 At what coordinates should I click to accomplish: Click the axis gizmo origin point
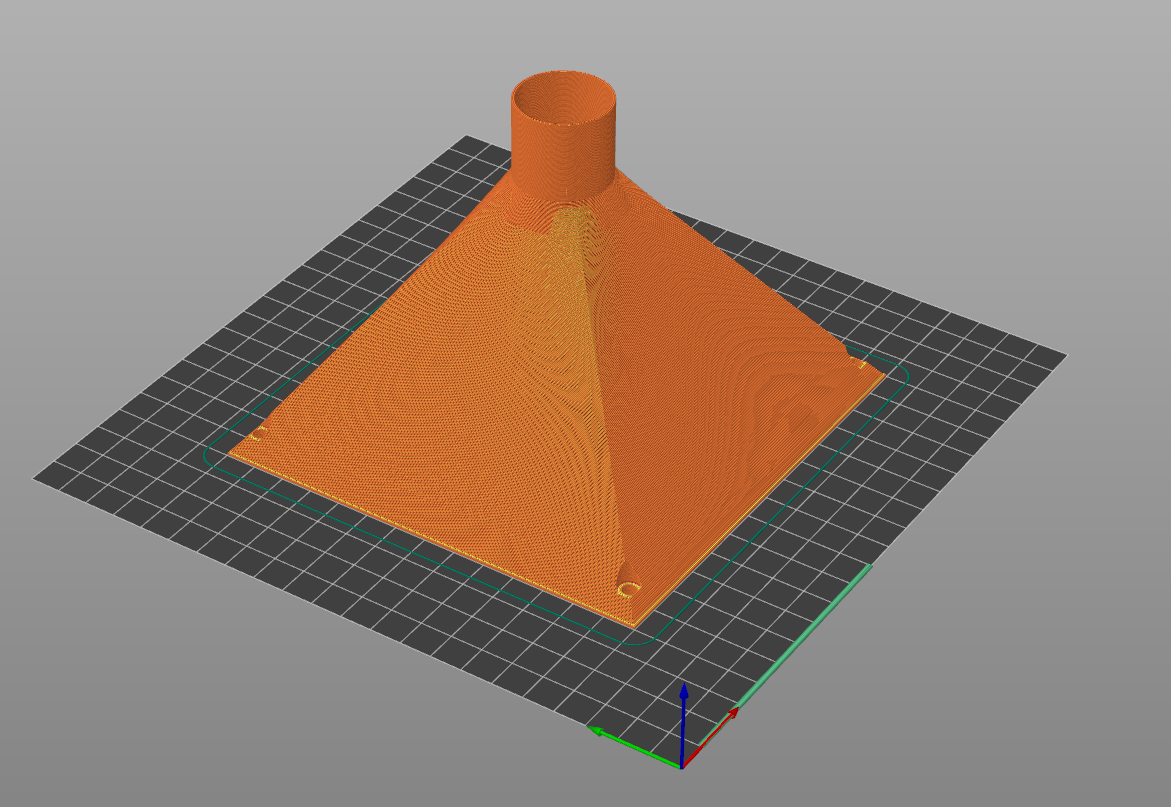coord(681,768)
